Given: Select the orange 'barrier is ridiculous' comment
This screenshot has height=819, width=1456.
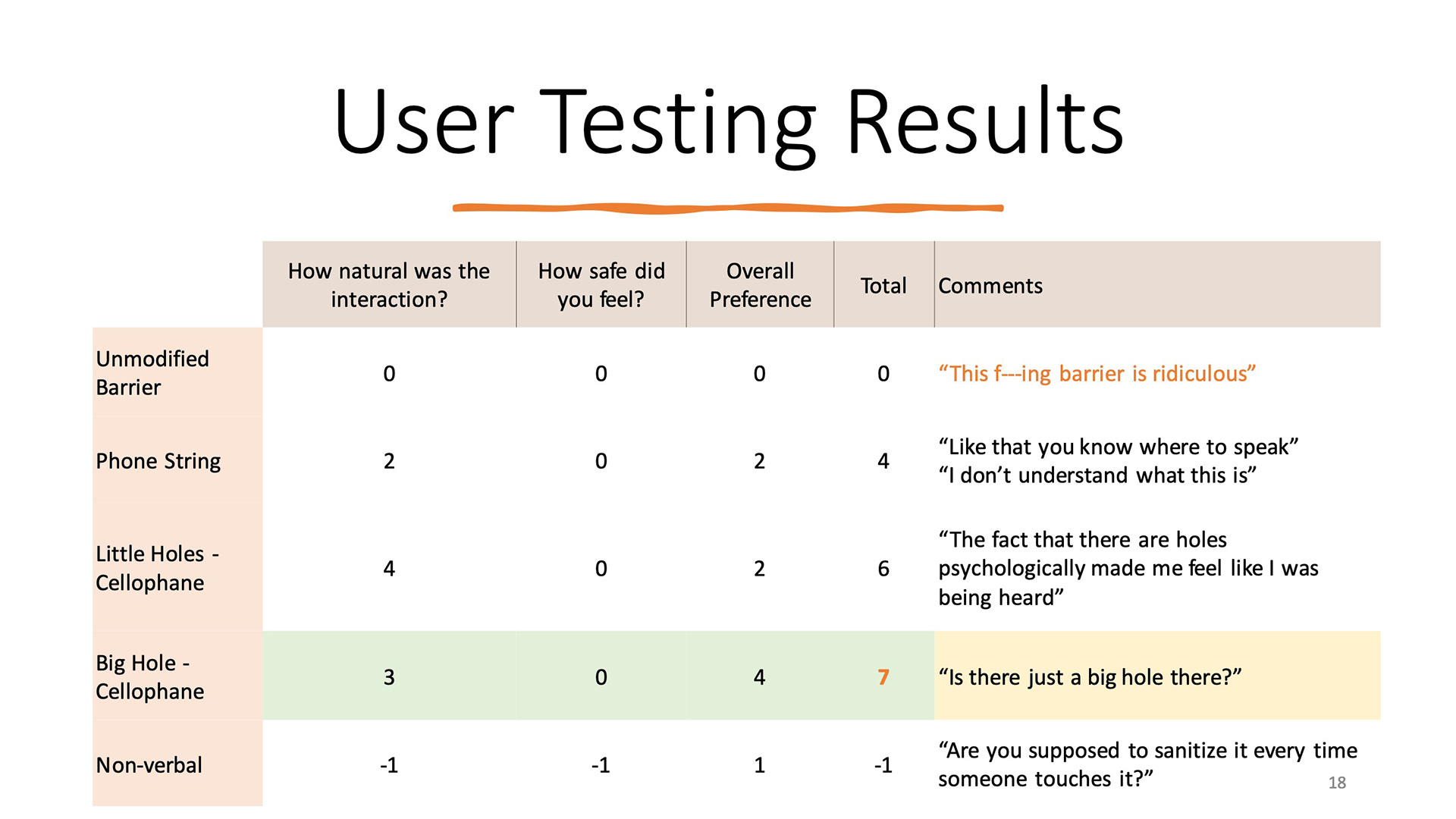Looking at the screenshot, I should 1097,374.
